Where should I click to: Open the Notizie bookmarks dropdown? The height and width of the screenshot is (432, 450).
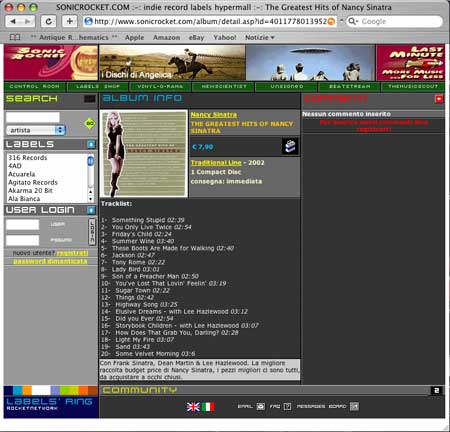pos(260,37)
